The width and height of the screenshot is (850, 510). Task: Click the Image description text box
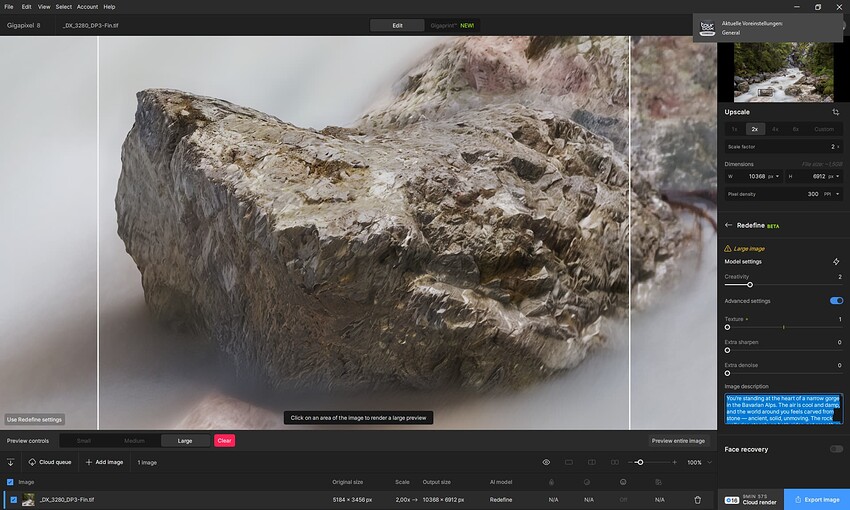pyautogui.click(x=783, y=408)
